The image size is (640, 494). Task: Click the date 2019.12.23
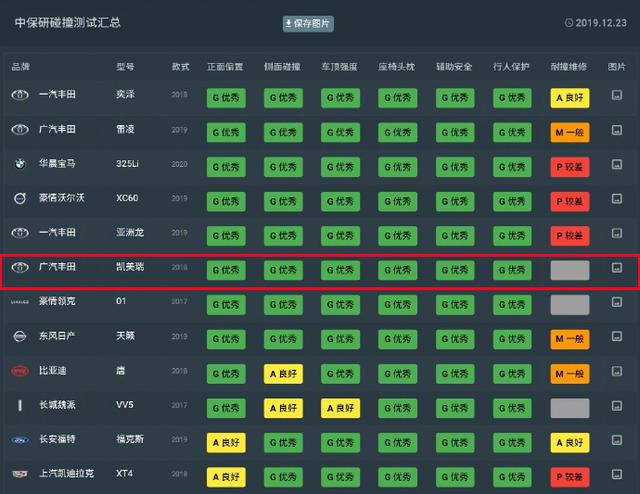601,23
